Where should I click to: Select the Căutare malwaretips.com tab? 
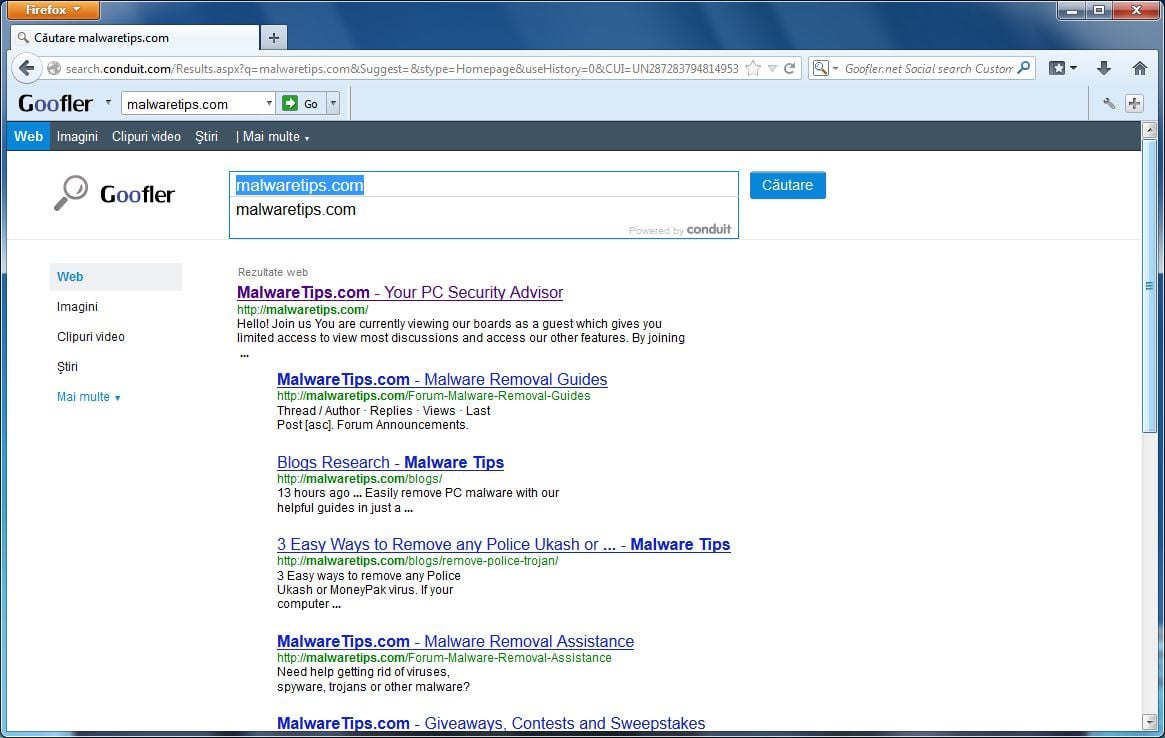pyautogui.click(x=135, y=38)
